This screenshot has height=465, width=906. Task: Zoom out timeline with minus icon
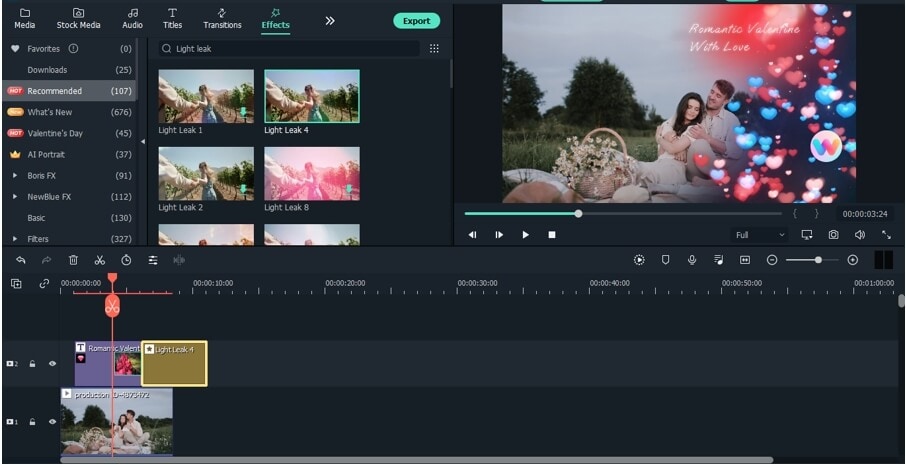click(x=772, y=260)
